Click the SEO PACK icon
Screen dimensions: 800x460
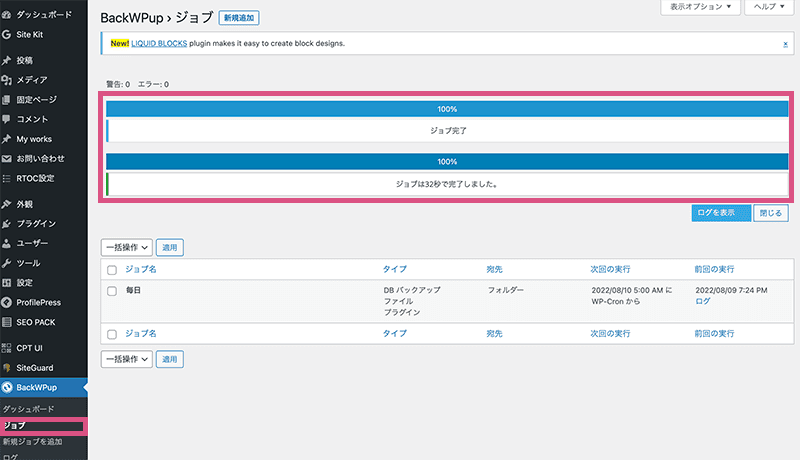6,322
